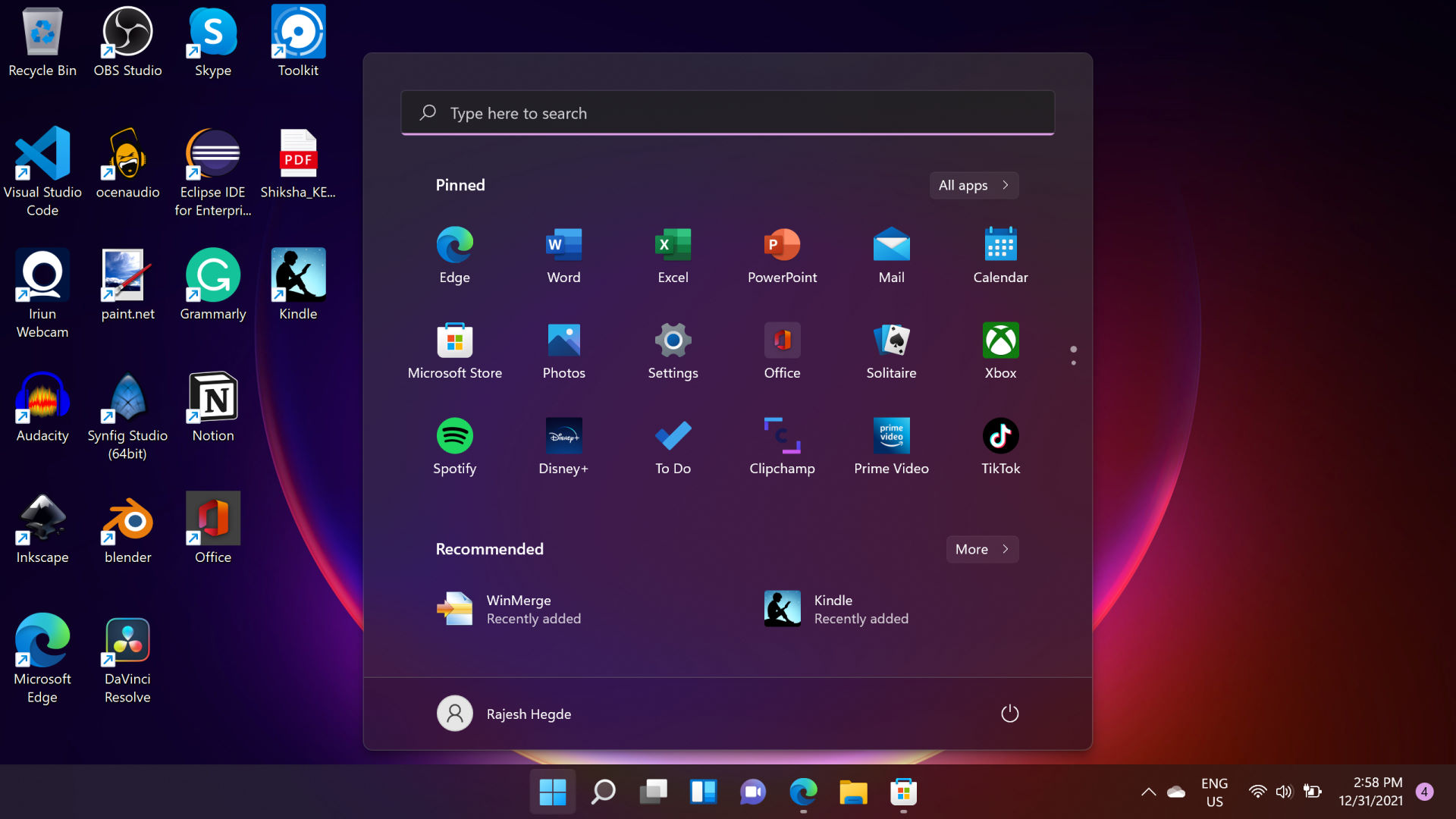Click the Type here to search field

coord(727,113)
